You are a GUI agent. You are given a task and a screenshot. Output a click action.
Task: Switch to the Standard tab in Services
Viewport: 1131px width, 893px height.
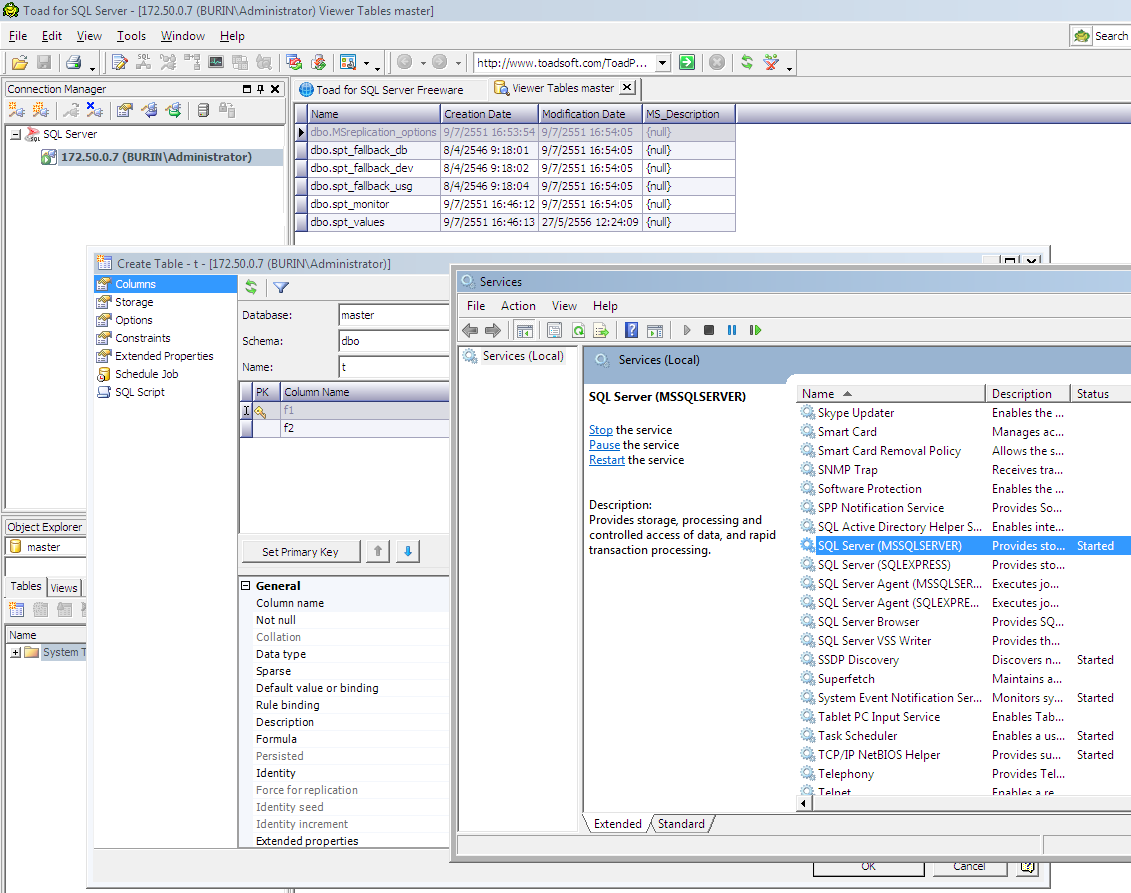click(681, 824)
